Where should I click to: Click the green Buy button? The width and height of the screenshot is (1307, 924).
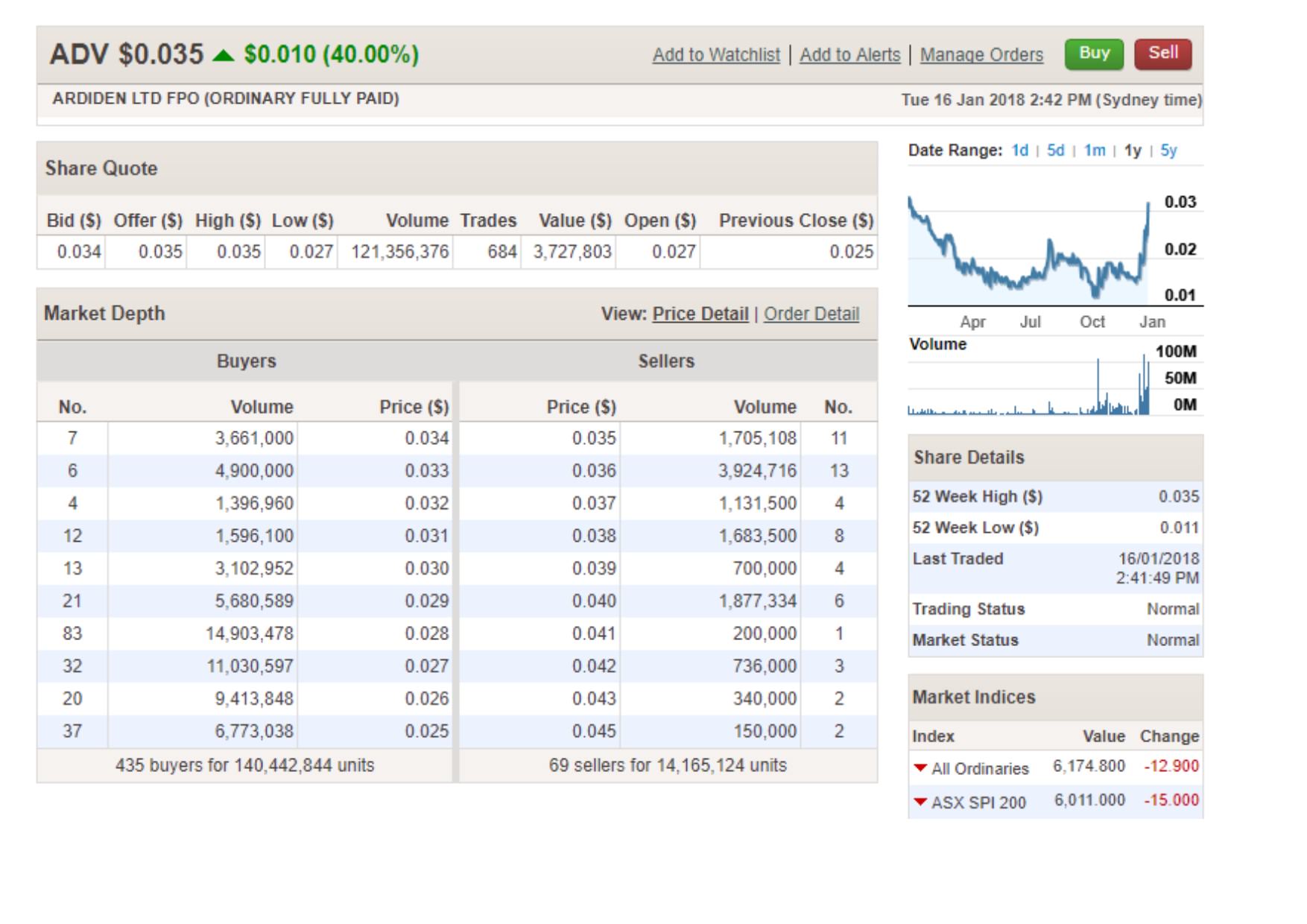1093,54
